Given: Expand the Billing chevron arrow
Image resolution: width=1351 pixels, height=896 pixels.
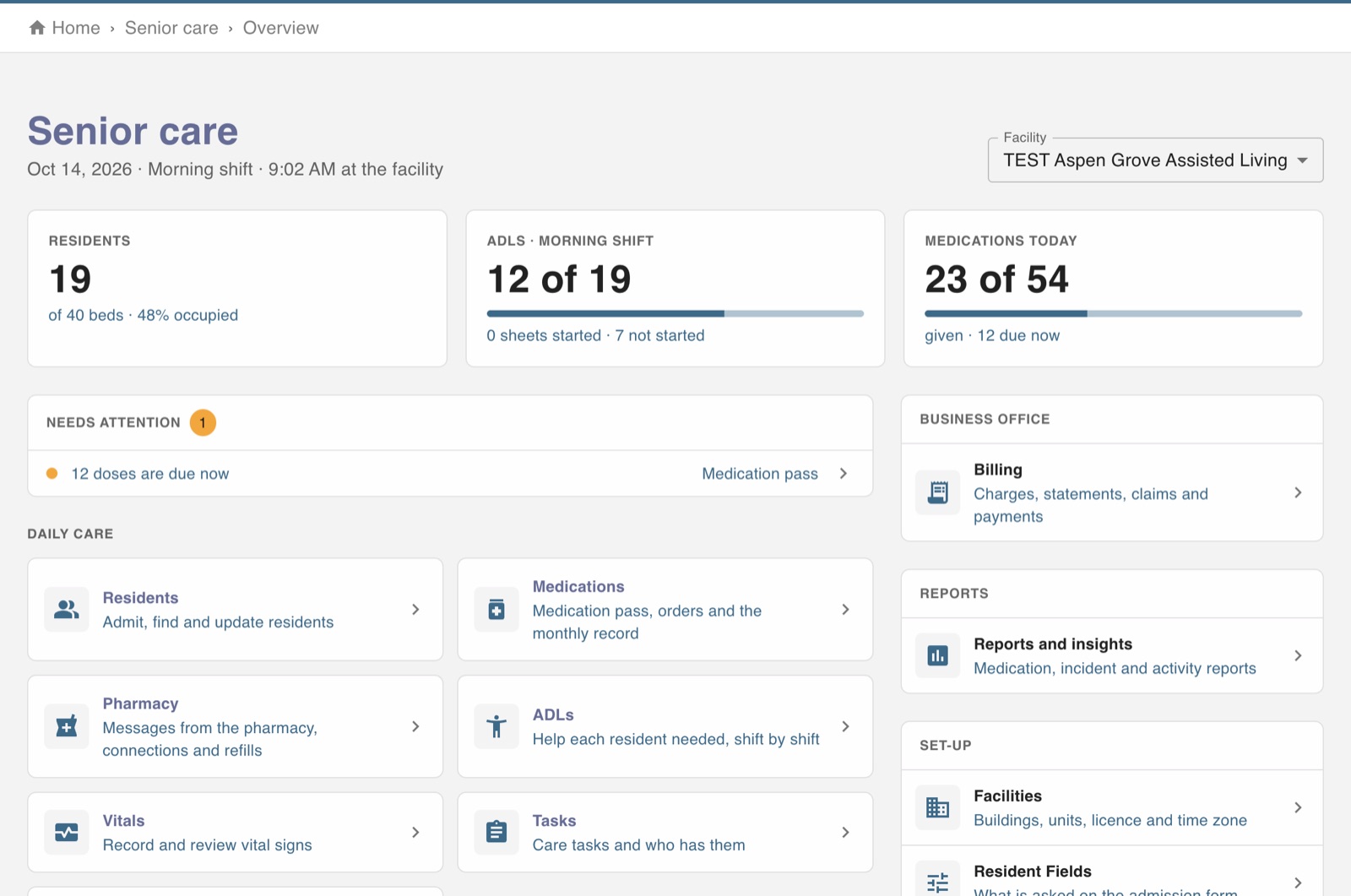Looking at the screenshot, I should (1298, 492).
